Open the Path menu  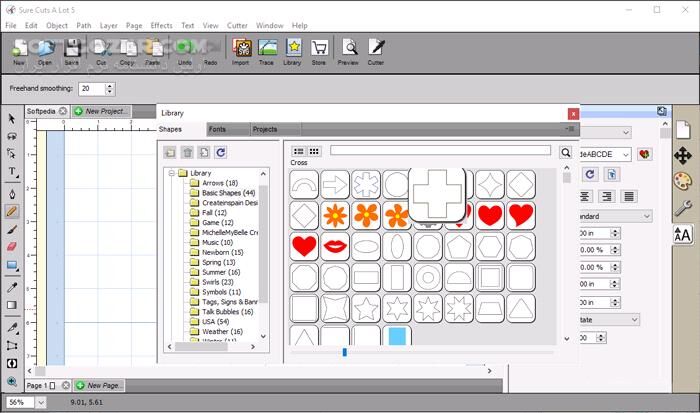(83, 25)
